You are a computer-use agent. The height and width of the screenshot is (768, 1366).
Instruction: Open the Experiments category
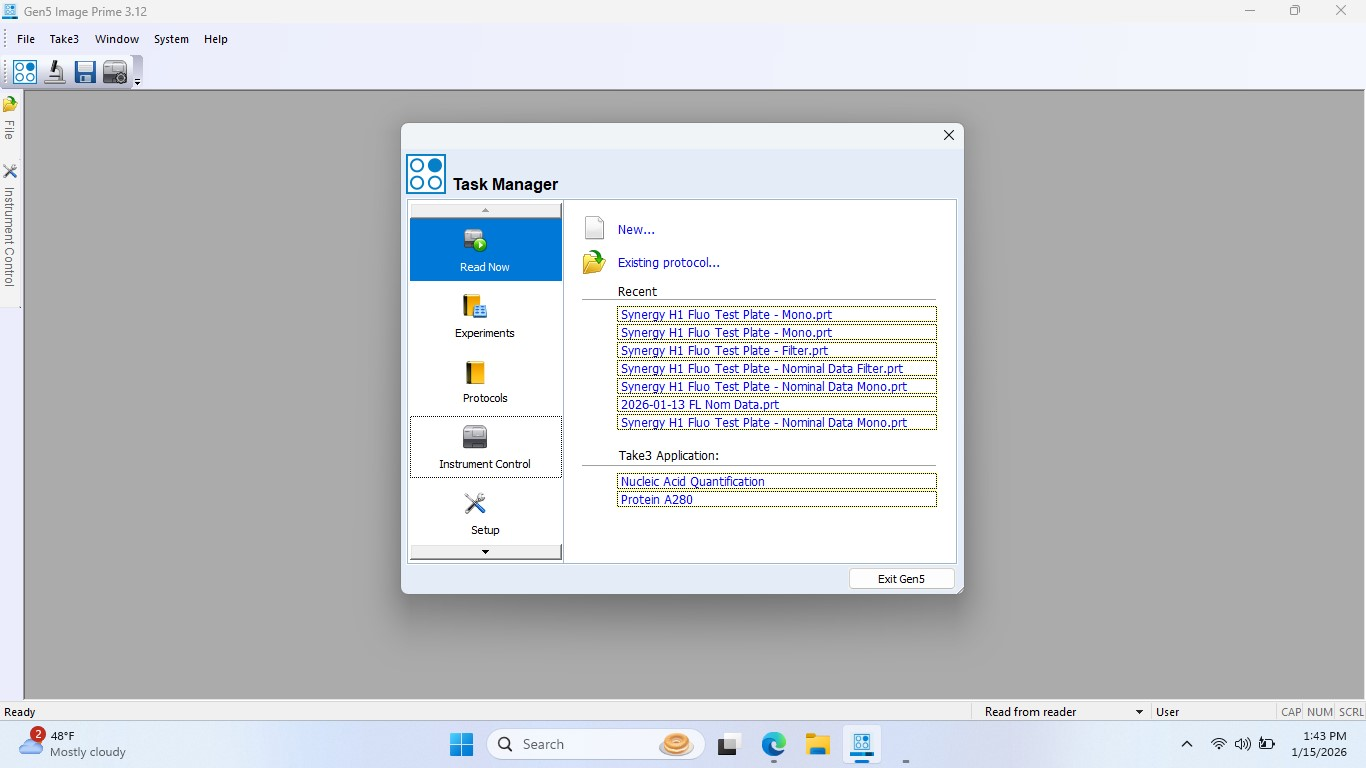pos(485,316)
